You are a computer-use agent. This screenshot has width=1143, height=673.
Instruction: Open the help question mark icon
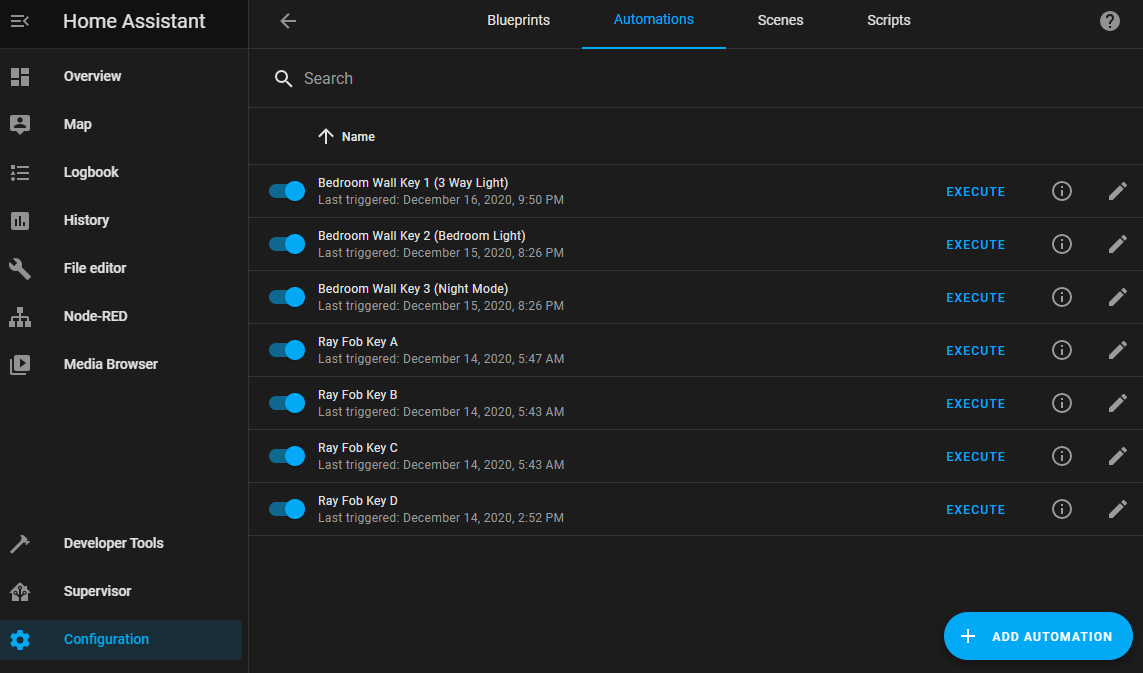point(1109,21)
